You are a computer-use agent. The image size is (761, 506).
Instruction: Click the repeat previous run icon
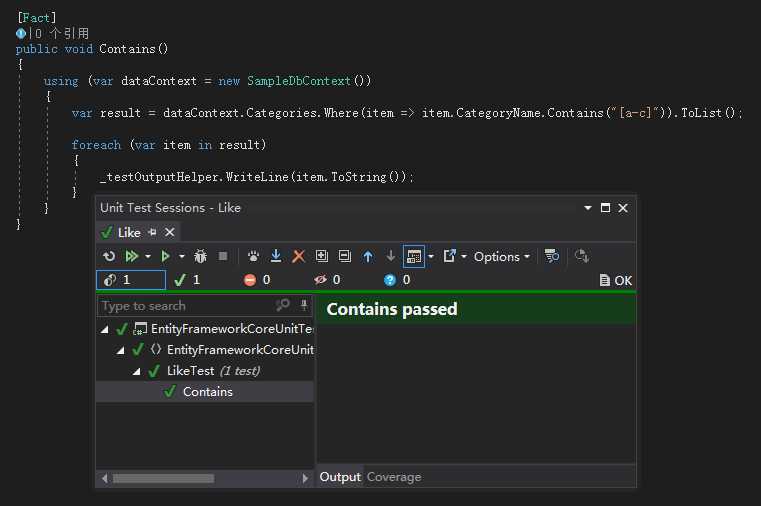pos(109,256)
